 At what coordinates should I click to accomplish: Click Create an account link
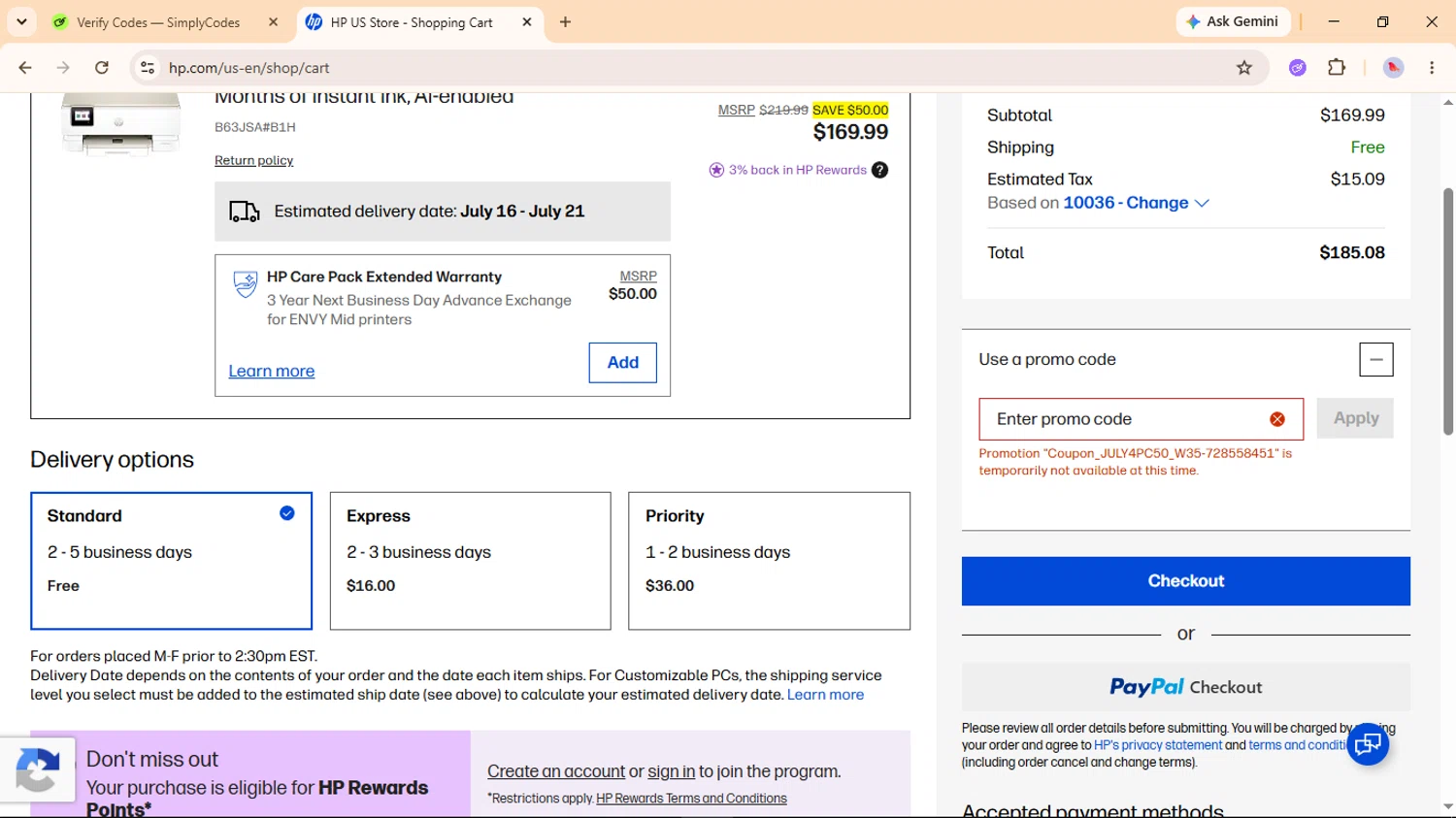(556, 771)
